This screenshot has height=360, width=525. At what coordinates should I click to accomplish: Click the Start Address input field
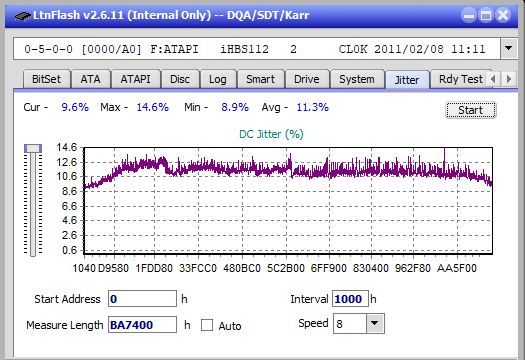coord(142,299)
